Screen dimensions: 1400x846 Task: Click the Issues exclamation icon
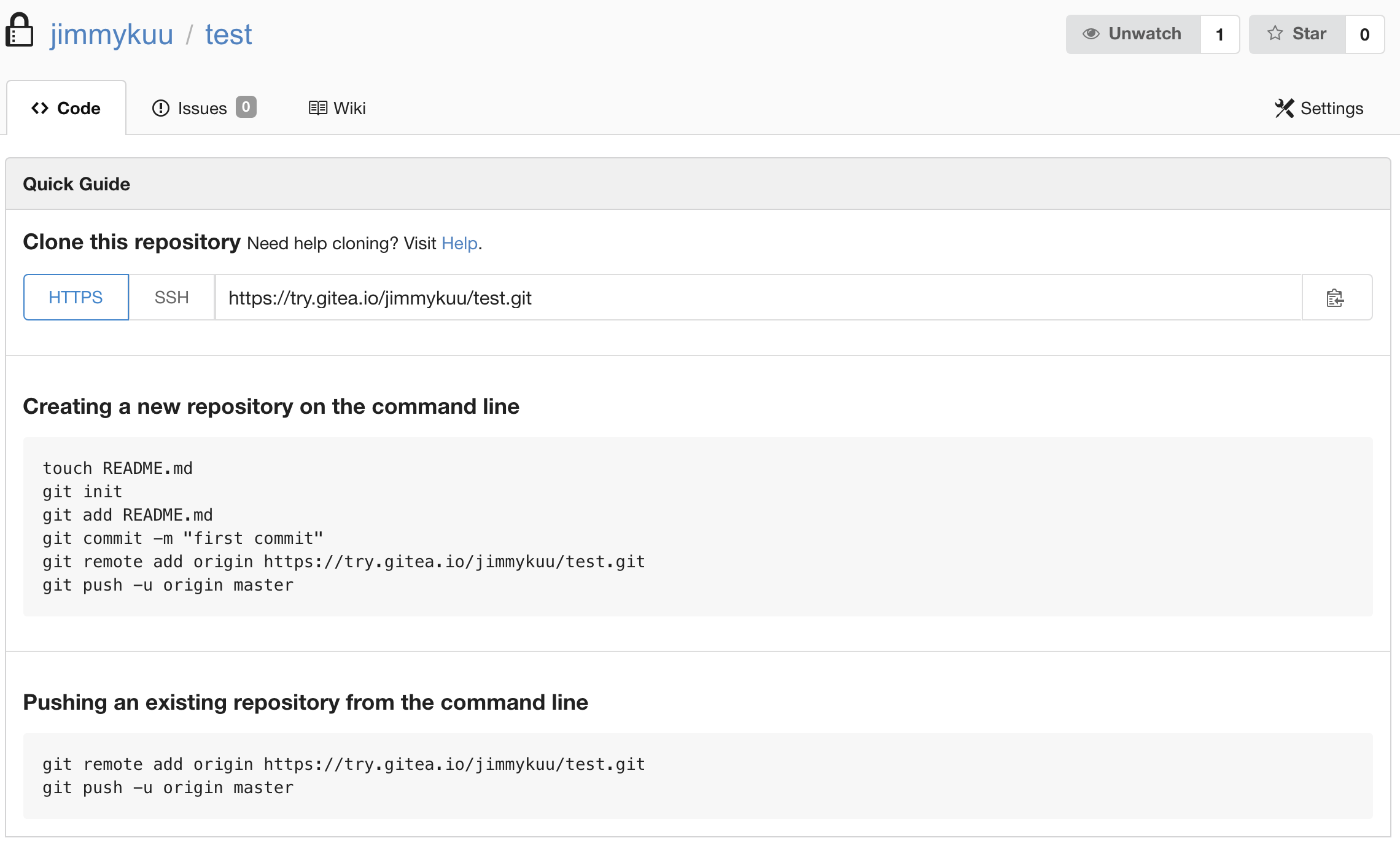pos(161,109)
